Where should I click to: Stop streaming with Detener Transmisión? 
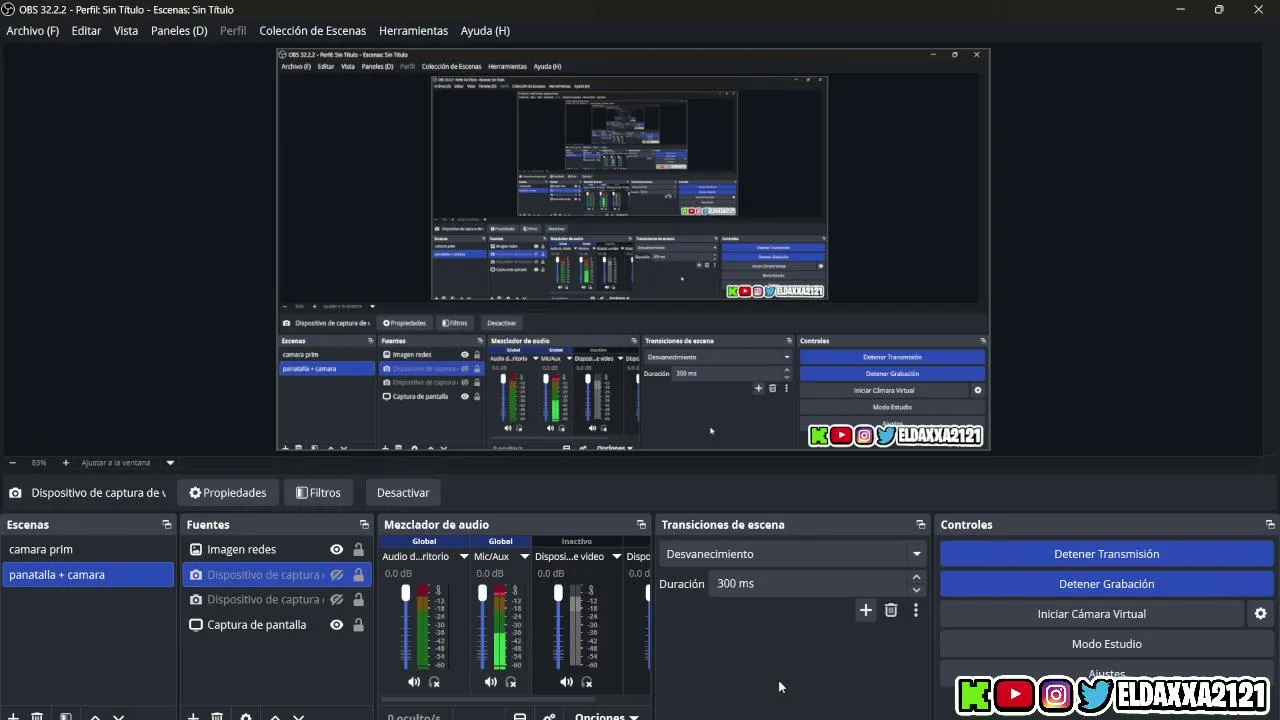(x=1107, y=554)
